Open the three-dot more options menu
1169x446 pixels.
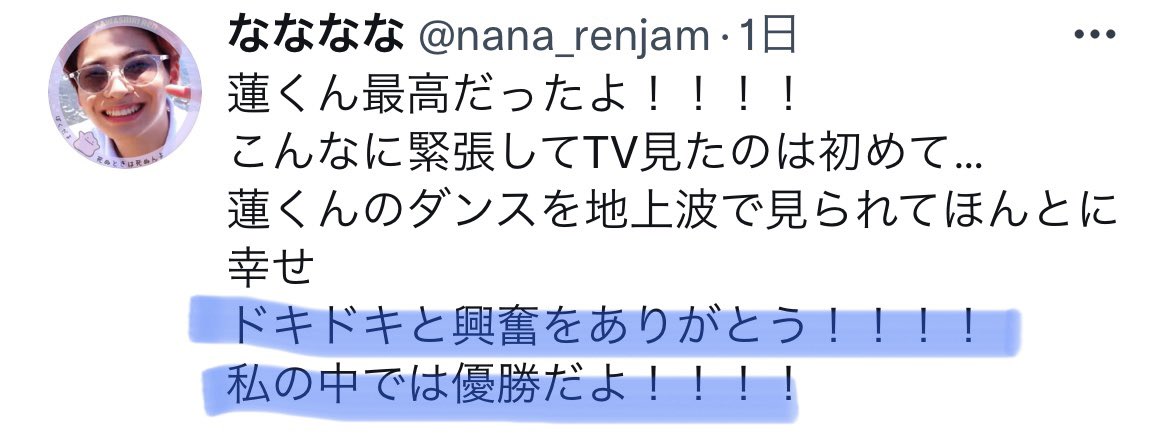click(x=1094, y=34)
